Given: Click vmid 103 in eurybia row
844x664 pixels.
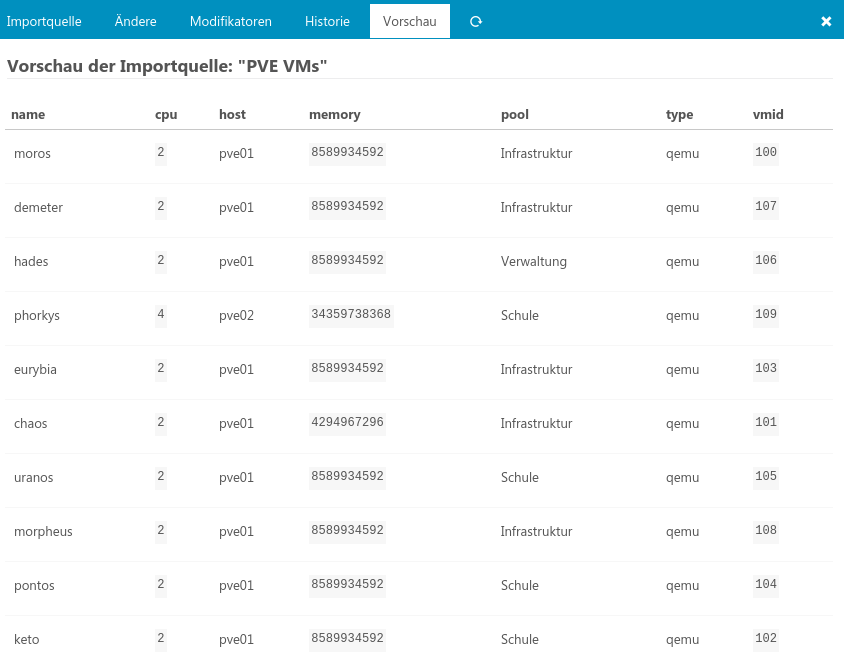Looking at the screenshot, I should coord(765,368).
